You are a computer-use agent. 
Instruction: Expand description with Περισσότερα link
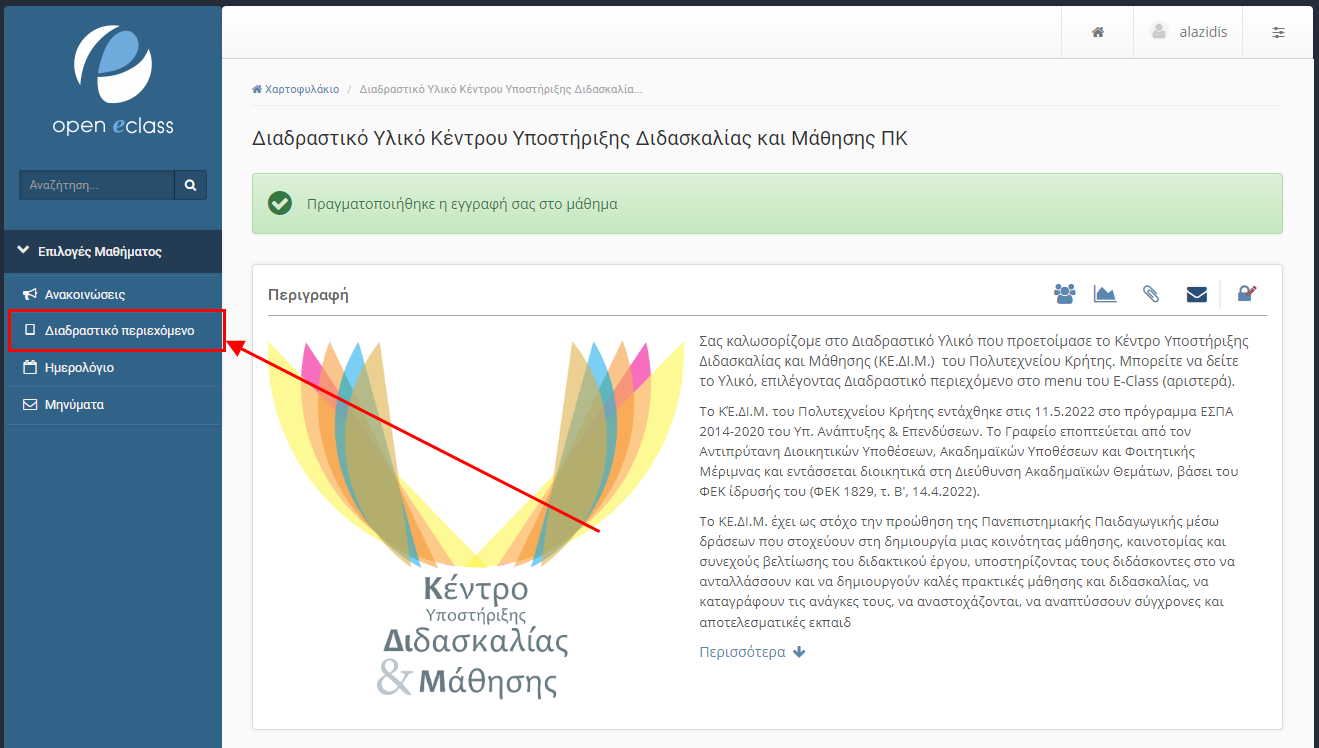[752, 652]
